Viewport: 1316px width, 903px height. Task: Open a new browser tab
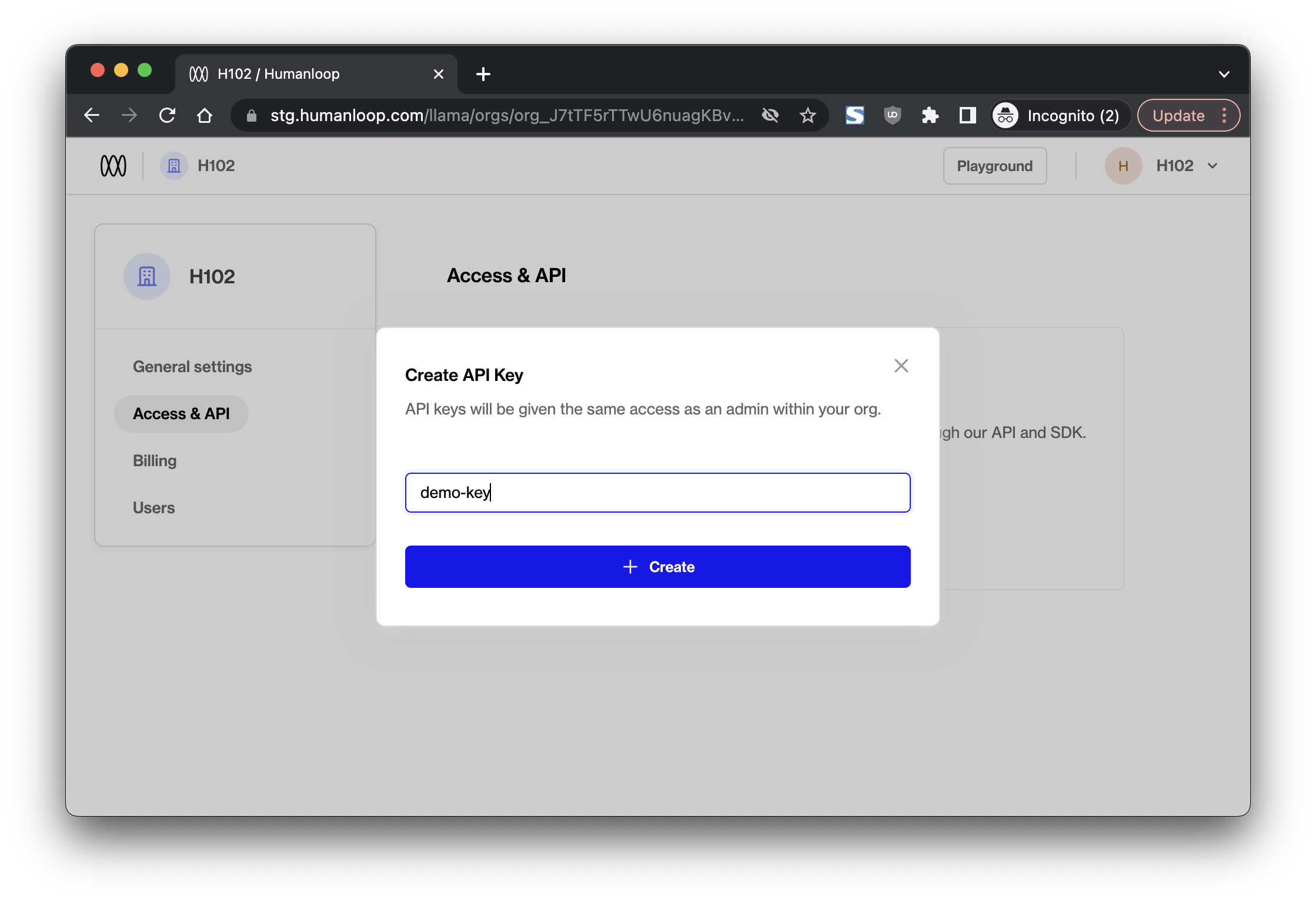click(x=483, y=74)
